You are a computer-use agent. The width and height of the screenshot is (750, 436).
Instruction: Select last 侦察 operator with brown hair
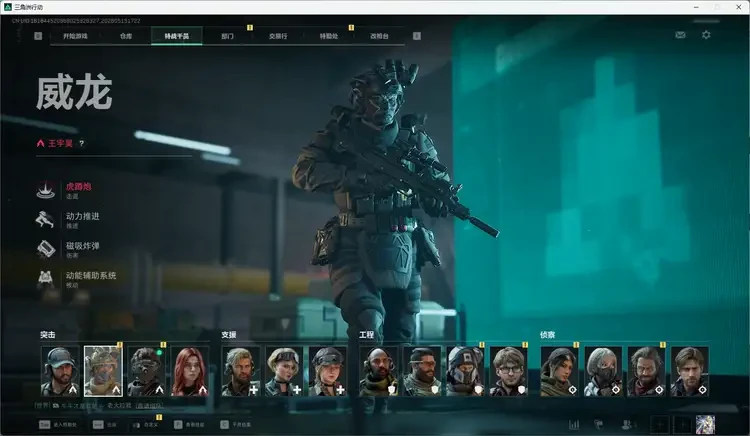689,371
